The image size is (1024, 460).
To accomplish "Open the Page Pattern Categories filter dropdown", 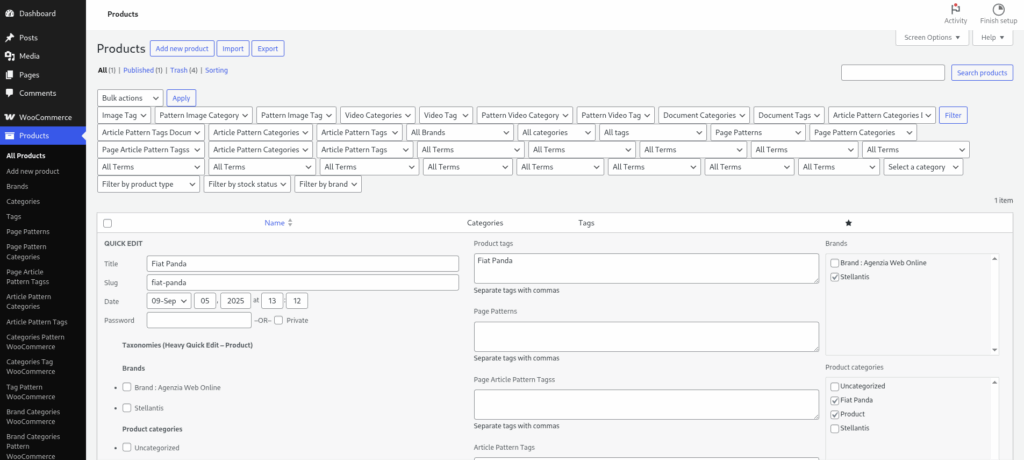I will 863,133.
